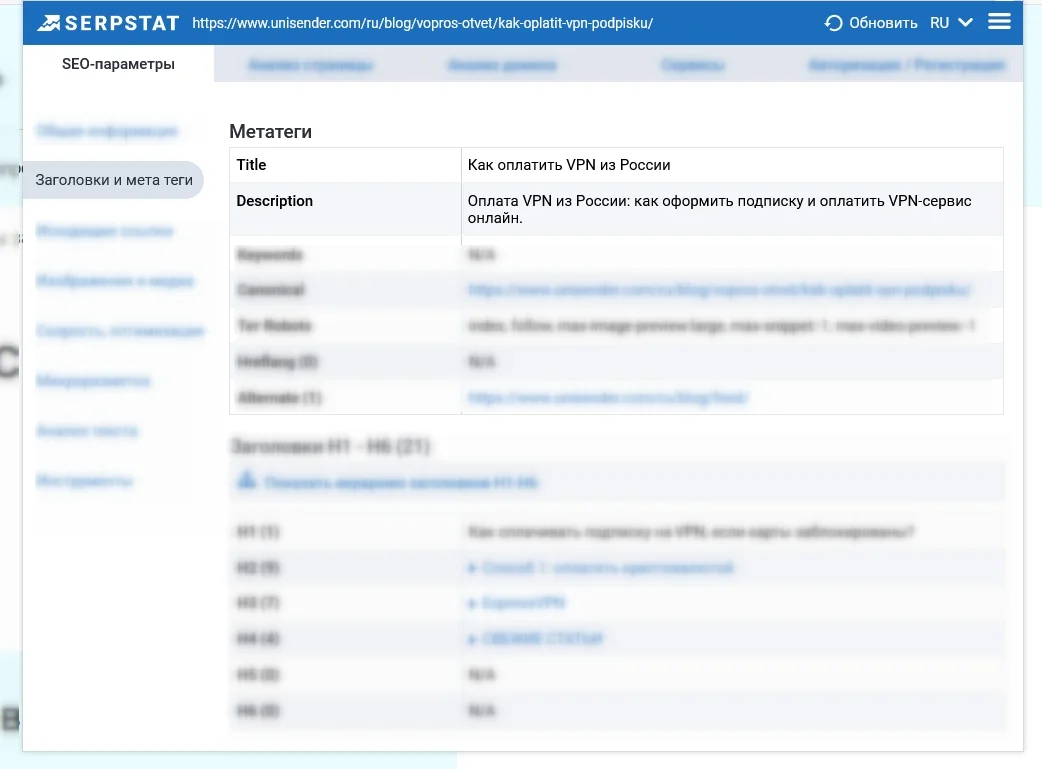Open the Анализ домена tab
Viewport: 1042px width, 769px height.
tap(502, 65)
